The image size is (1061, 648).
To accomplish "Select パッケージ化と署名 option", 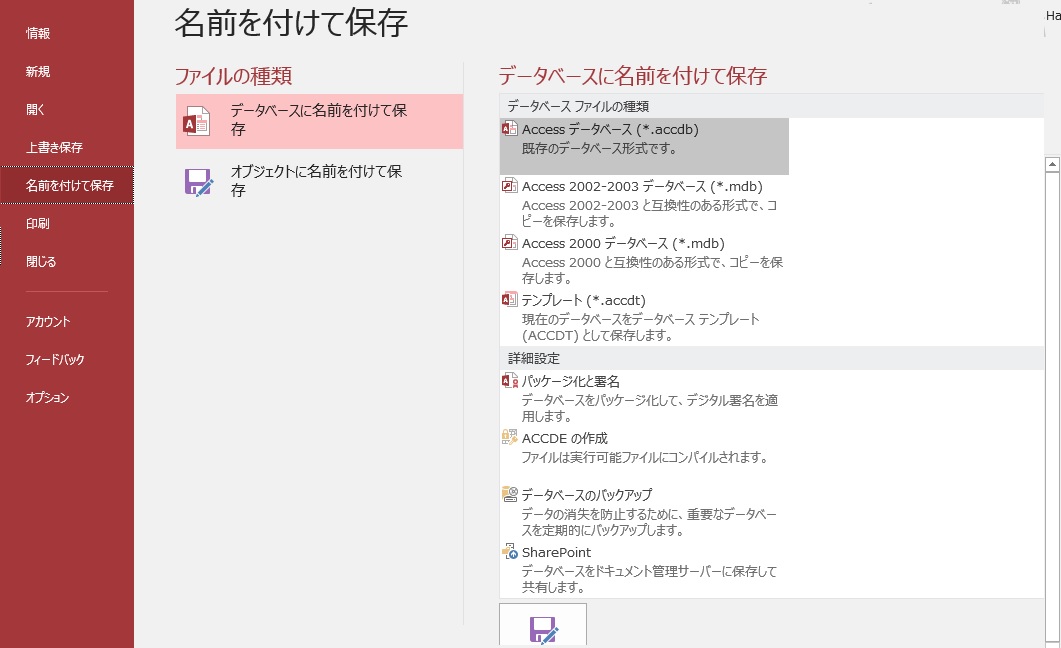I will 644,398.
